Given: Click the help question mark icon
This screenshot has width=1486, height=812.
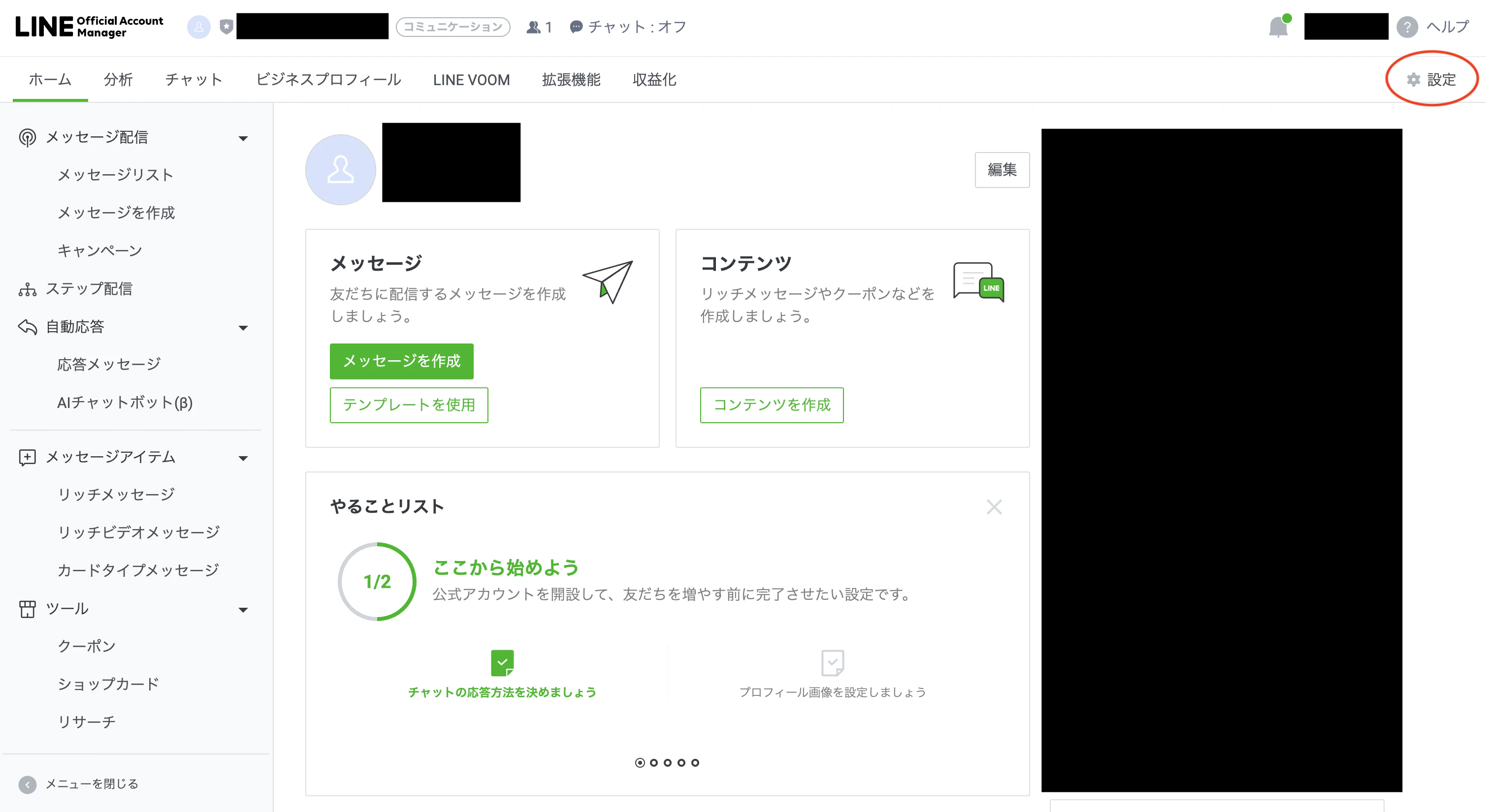Looking at the screenshot, I should tap(1407, 27).
